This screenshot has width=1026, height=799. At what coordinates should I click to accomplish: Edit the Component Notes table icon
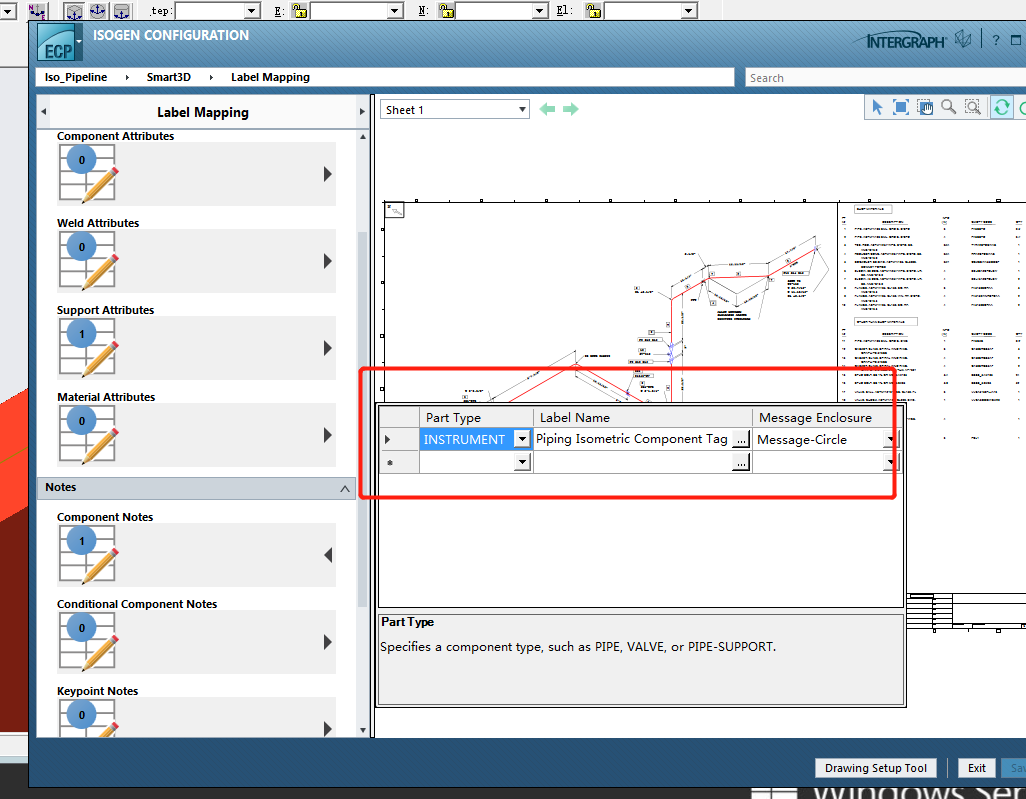pos(88,554)
